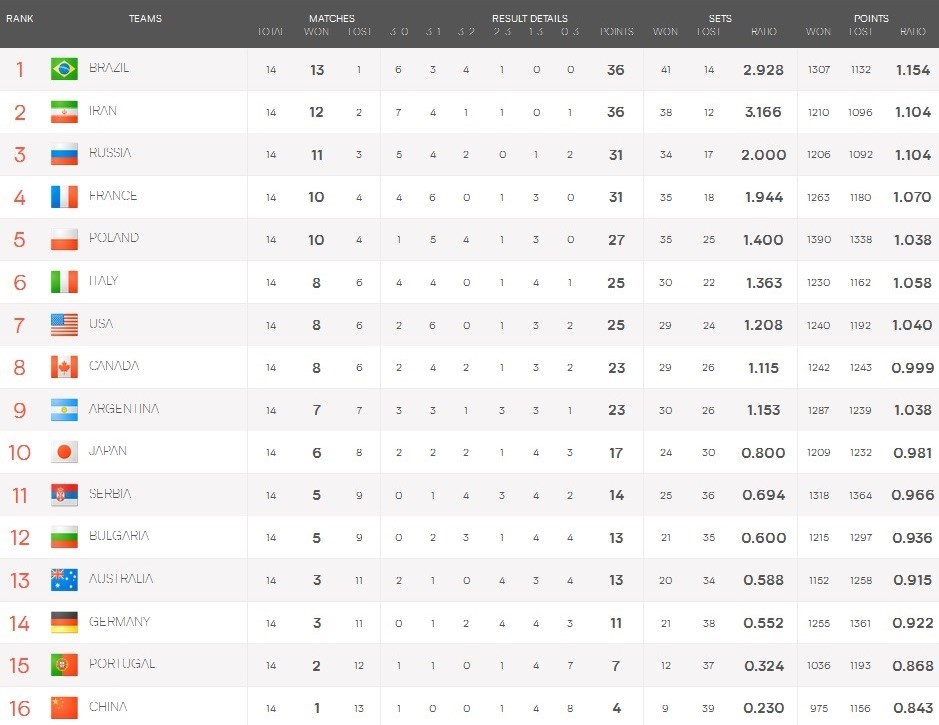
Task: Click the Japan flag icon
Action: [64, 452]
